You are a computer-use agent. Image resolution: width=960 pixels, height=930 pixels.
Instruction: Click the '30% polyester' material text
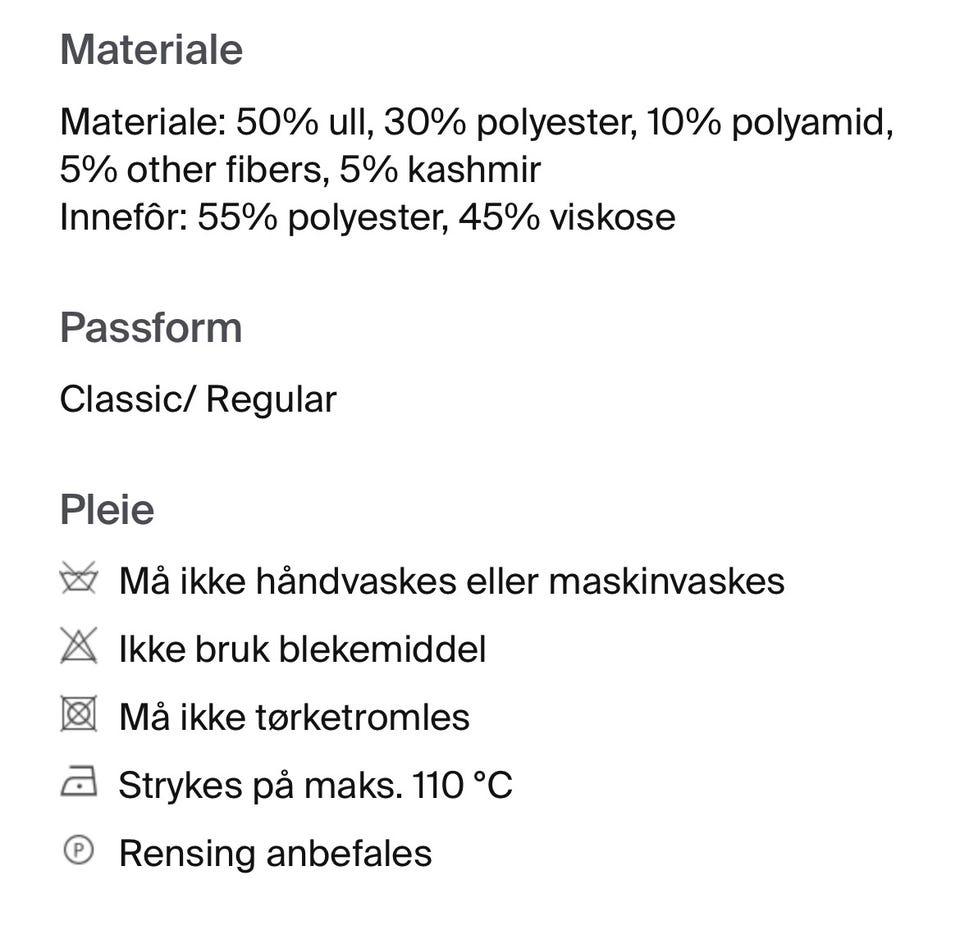(508, 123)
